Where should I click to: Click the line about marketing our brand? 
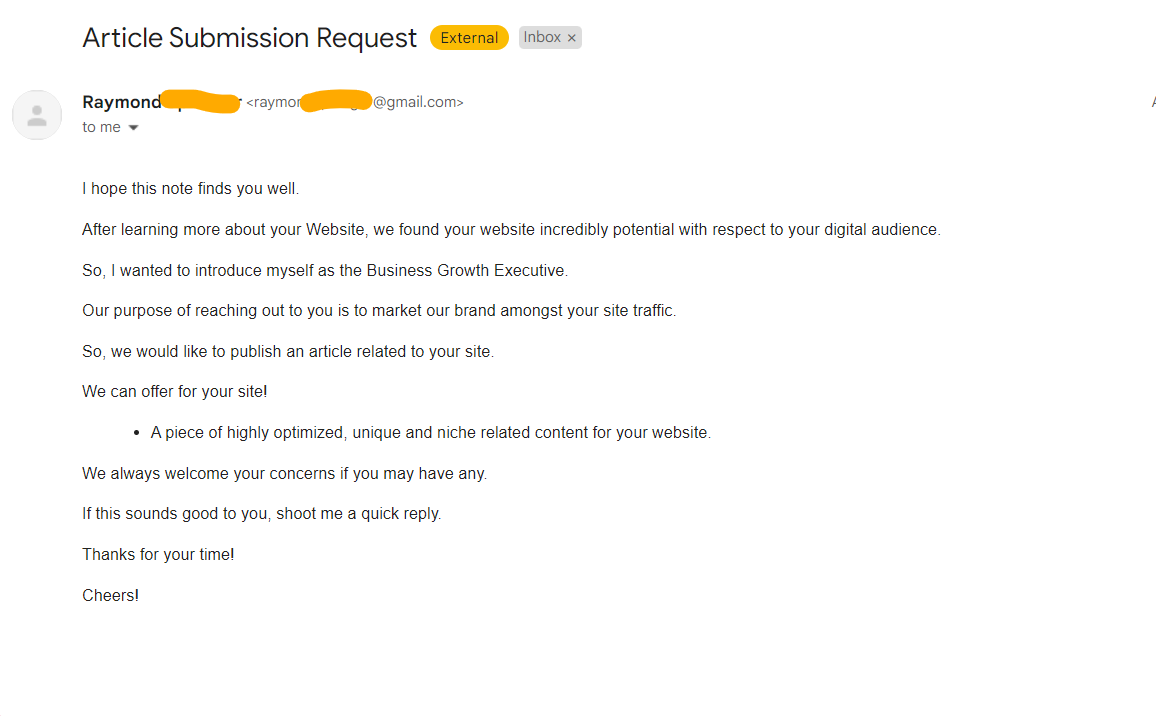point(379,311)
